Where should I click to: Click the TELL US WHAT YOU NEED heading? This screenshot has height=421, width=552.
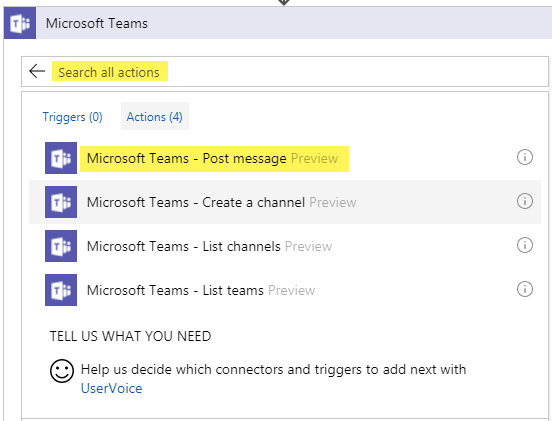130,336
